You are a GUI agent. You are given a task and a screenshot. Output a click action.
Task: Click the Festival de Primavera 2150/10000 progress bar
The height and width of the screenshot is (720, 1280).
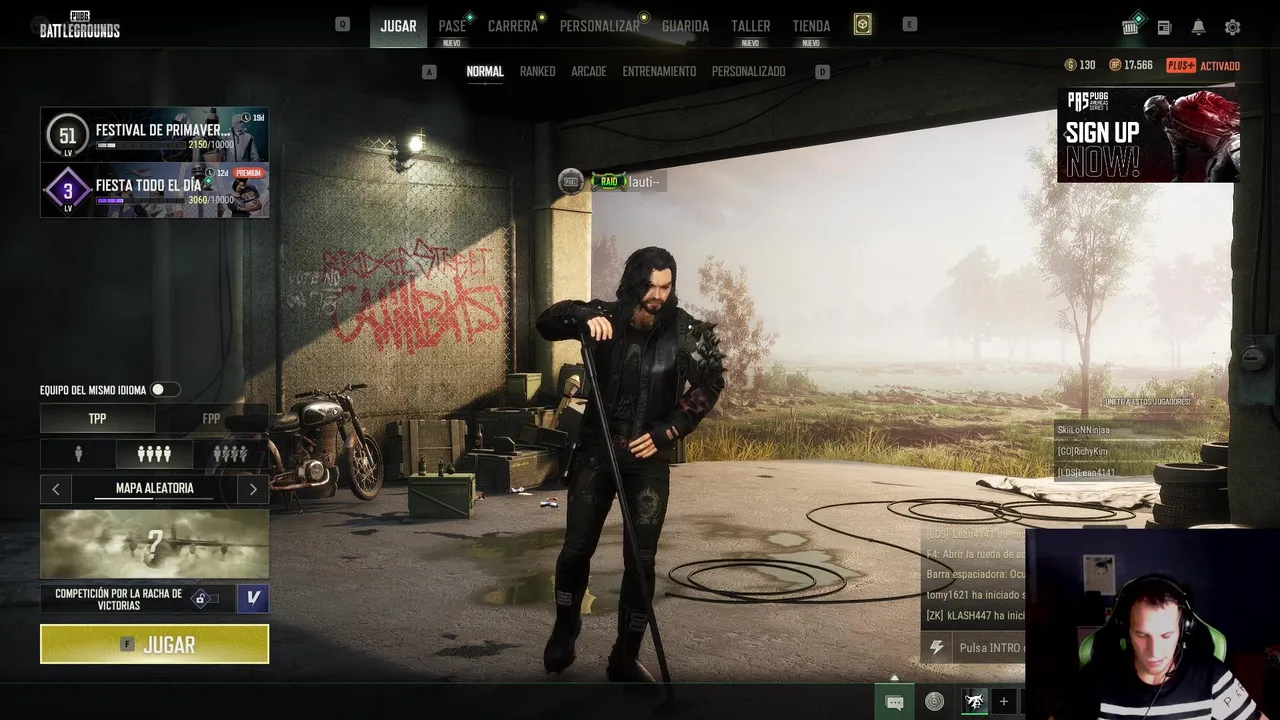pyautogui.click(x=140, y=145)
